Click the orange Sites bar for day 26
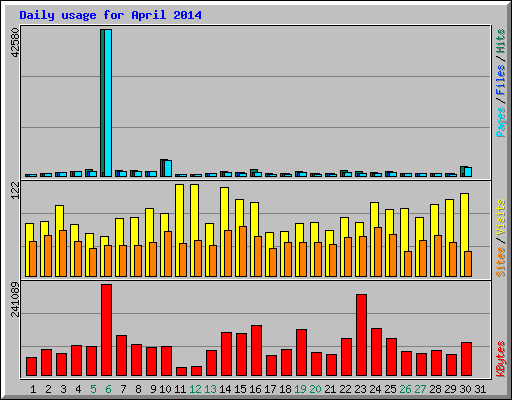Viewport: 512px width, 400px height. point(408,264)
